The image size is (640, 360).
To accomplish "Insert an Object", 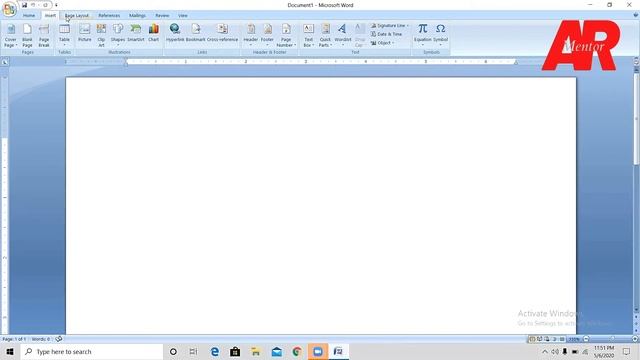I will pos(382,43).
